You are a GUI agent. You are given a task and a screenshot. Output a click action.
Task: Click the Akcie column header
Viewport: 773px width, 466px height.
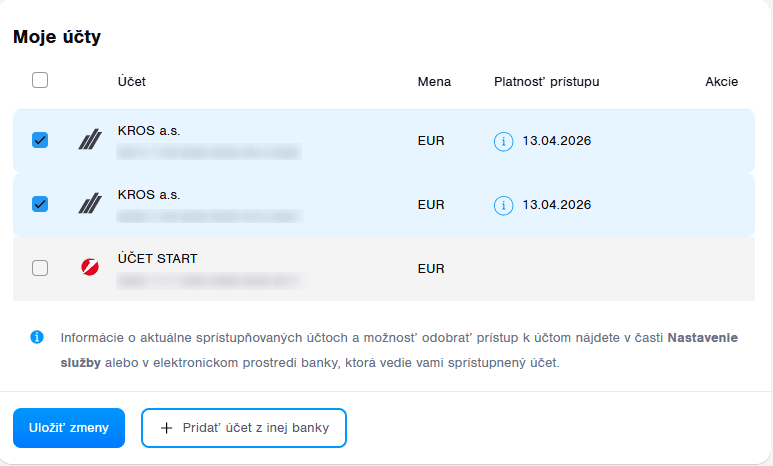(721, 81)
